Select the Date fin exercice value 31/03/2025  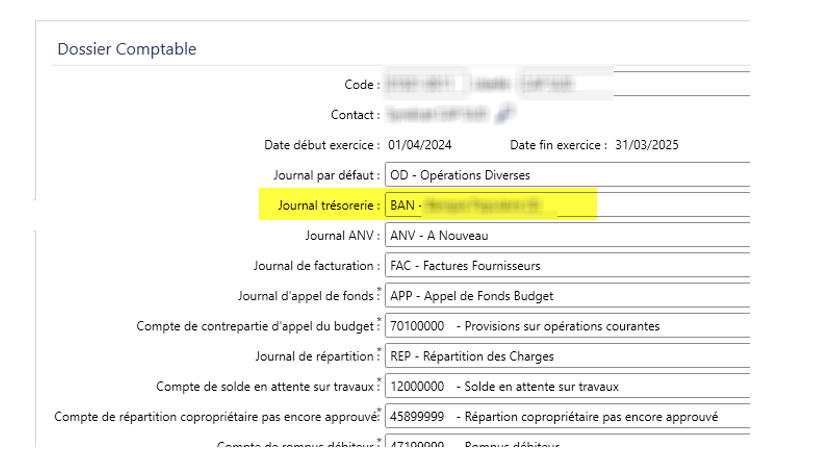pyautogui.click(x=643, y=145)
